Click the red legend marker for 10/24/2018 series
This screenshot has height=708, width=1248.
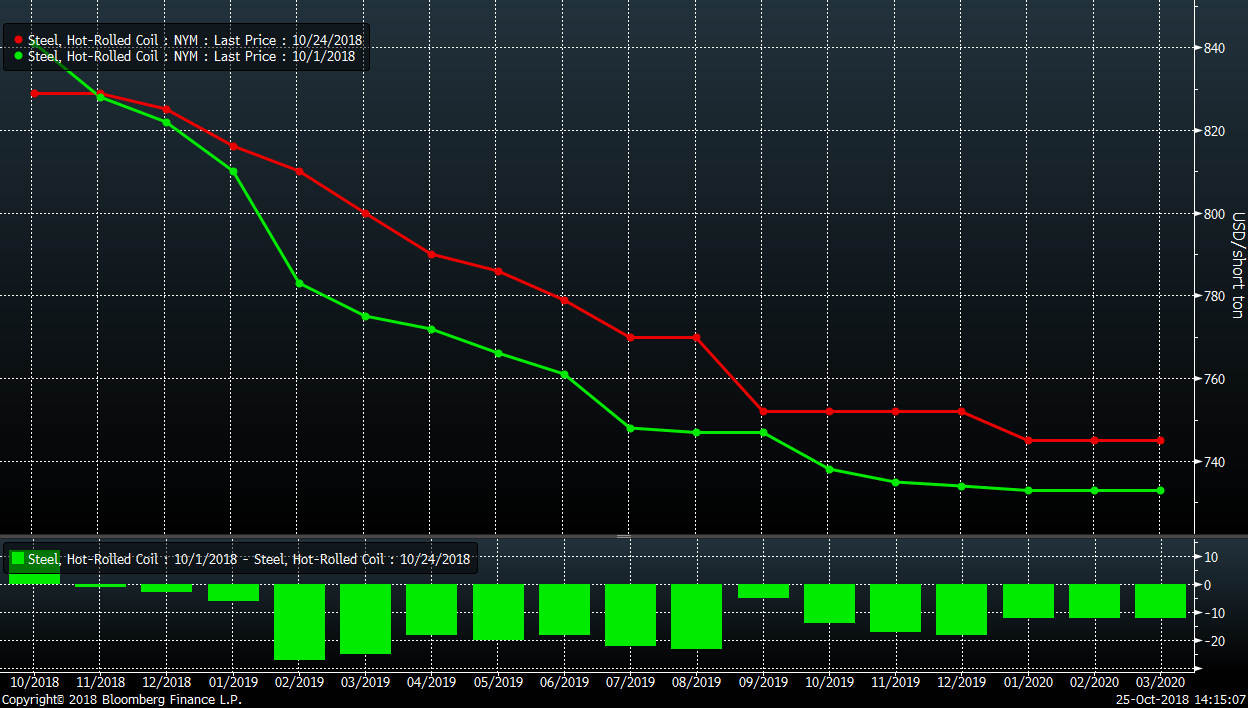click(x=18, y=40)
